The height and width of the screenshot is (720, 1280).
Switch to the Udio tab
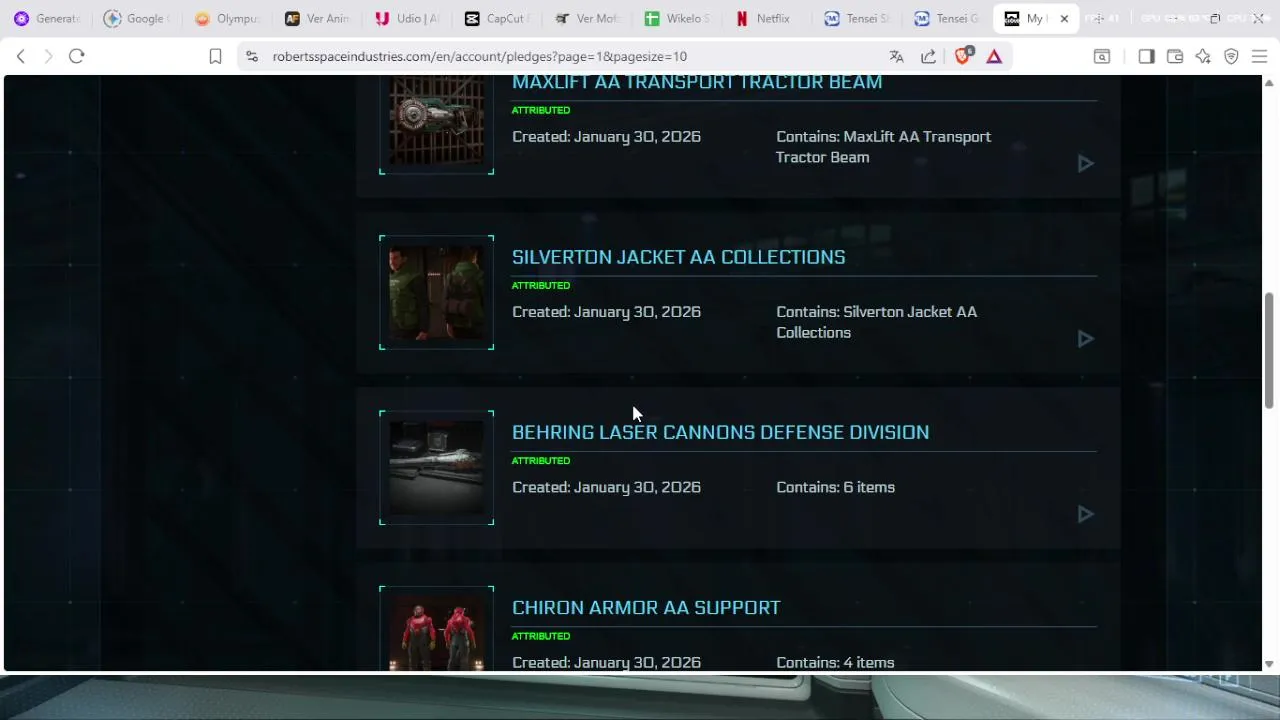coord(407,18)
